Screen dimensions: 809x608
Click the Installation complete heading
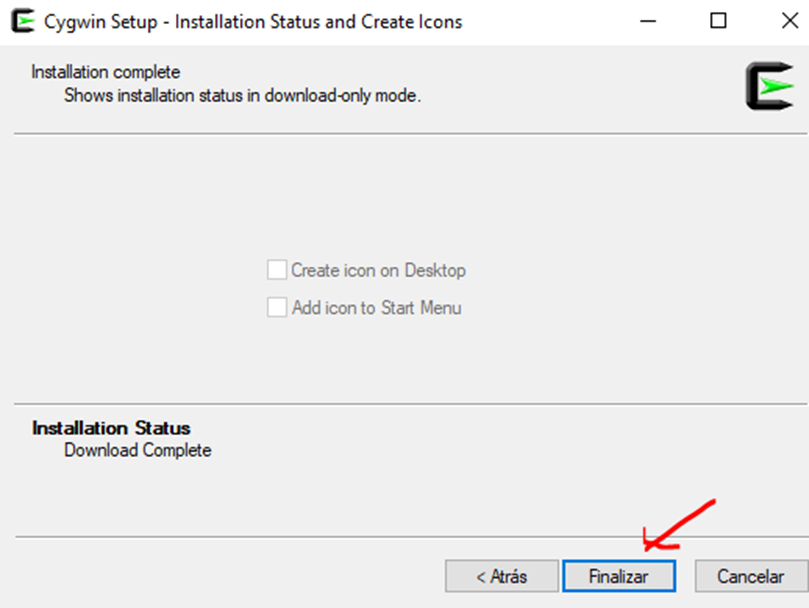point(105,72)
